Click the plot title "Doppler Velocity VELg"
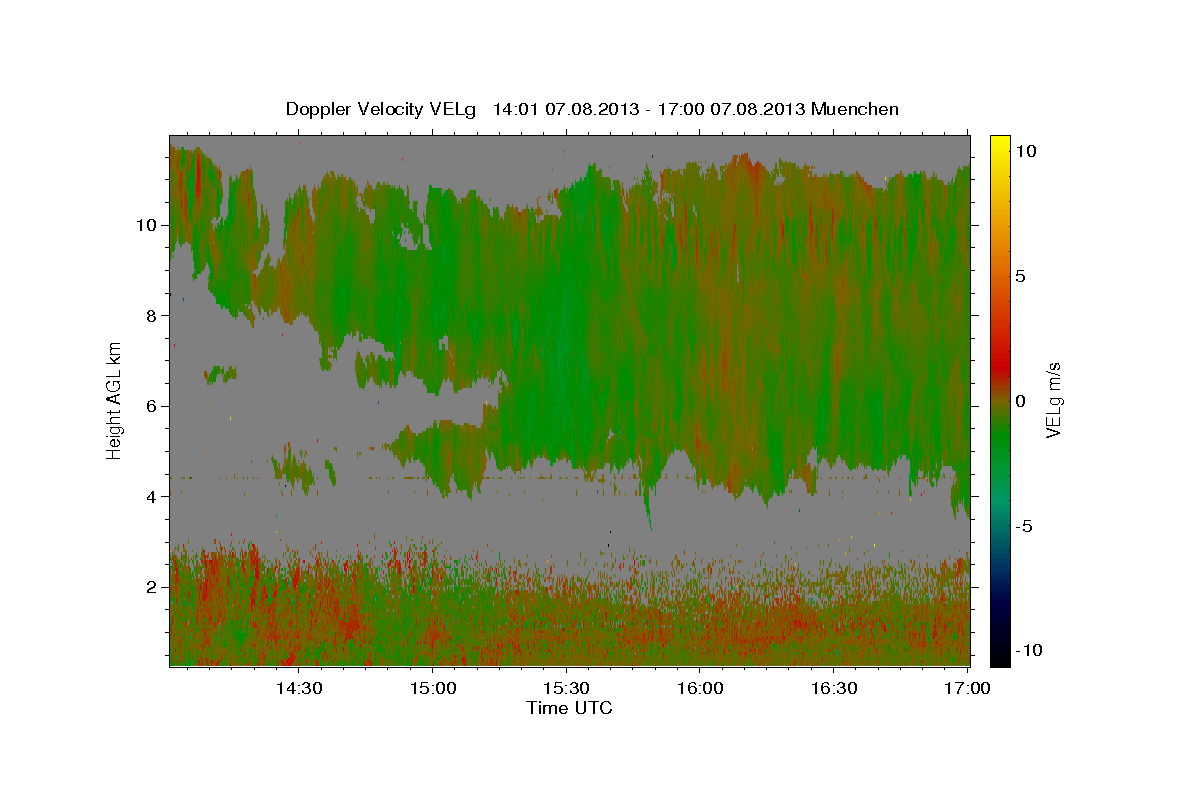Image resolution: width=1200 pixels, height=800 pixels. (383, 109)
